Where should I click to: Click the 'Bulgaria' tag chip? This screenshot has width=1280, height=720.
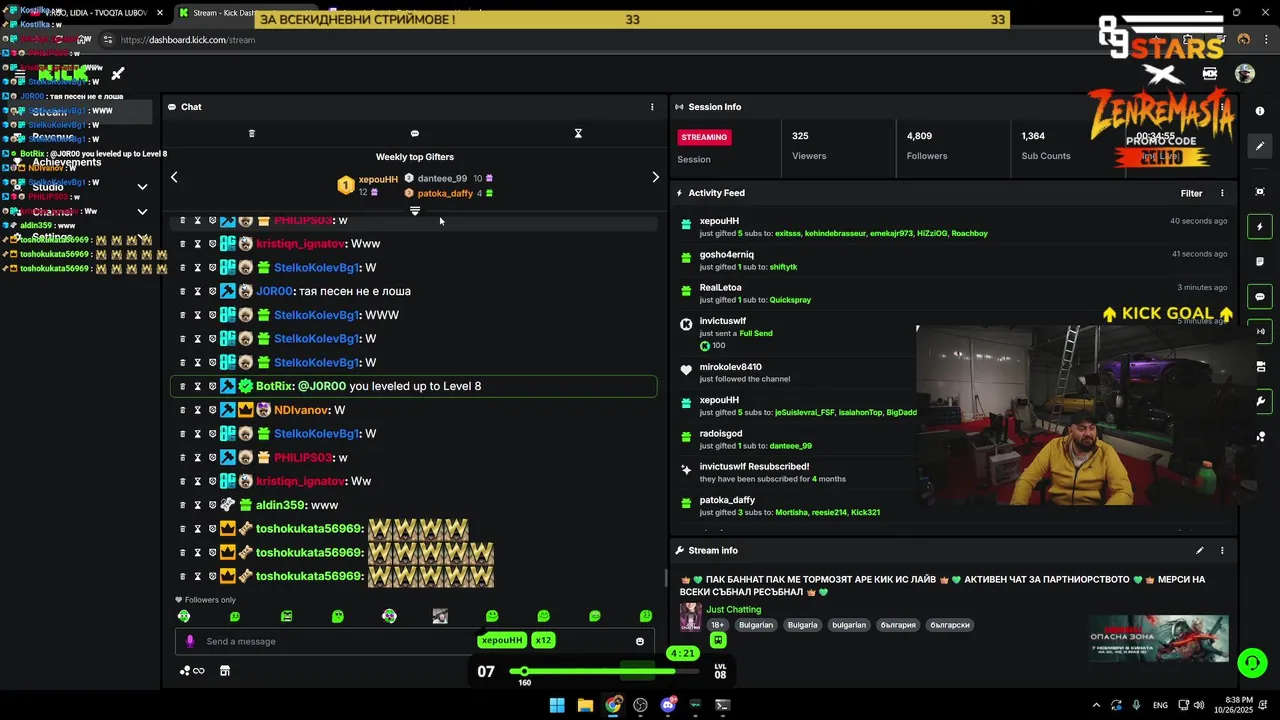click(x=802, y=625)
